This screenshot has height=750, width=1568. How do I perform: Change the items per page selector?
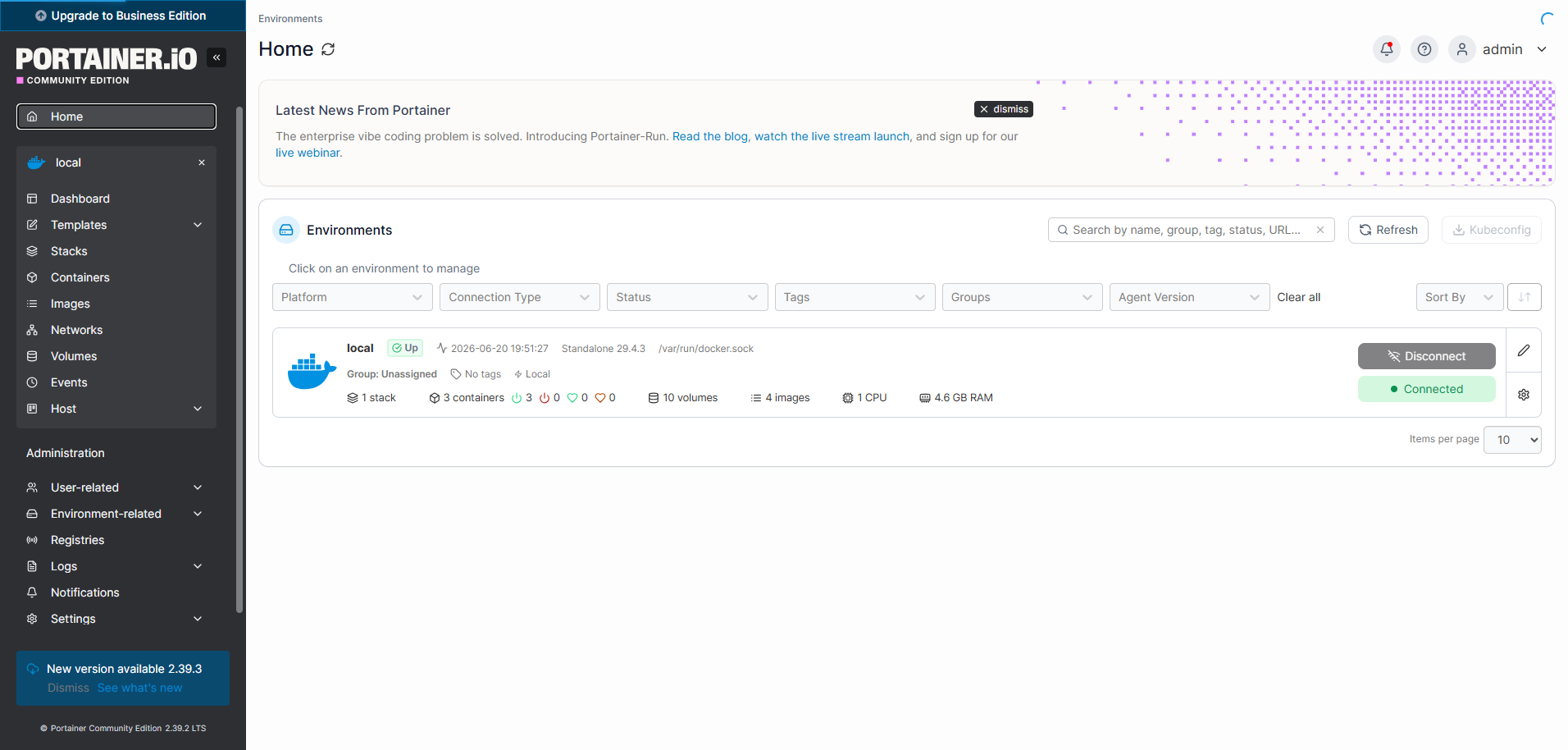coord(1512,440)
